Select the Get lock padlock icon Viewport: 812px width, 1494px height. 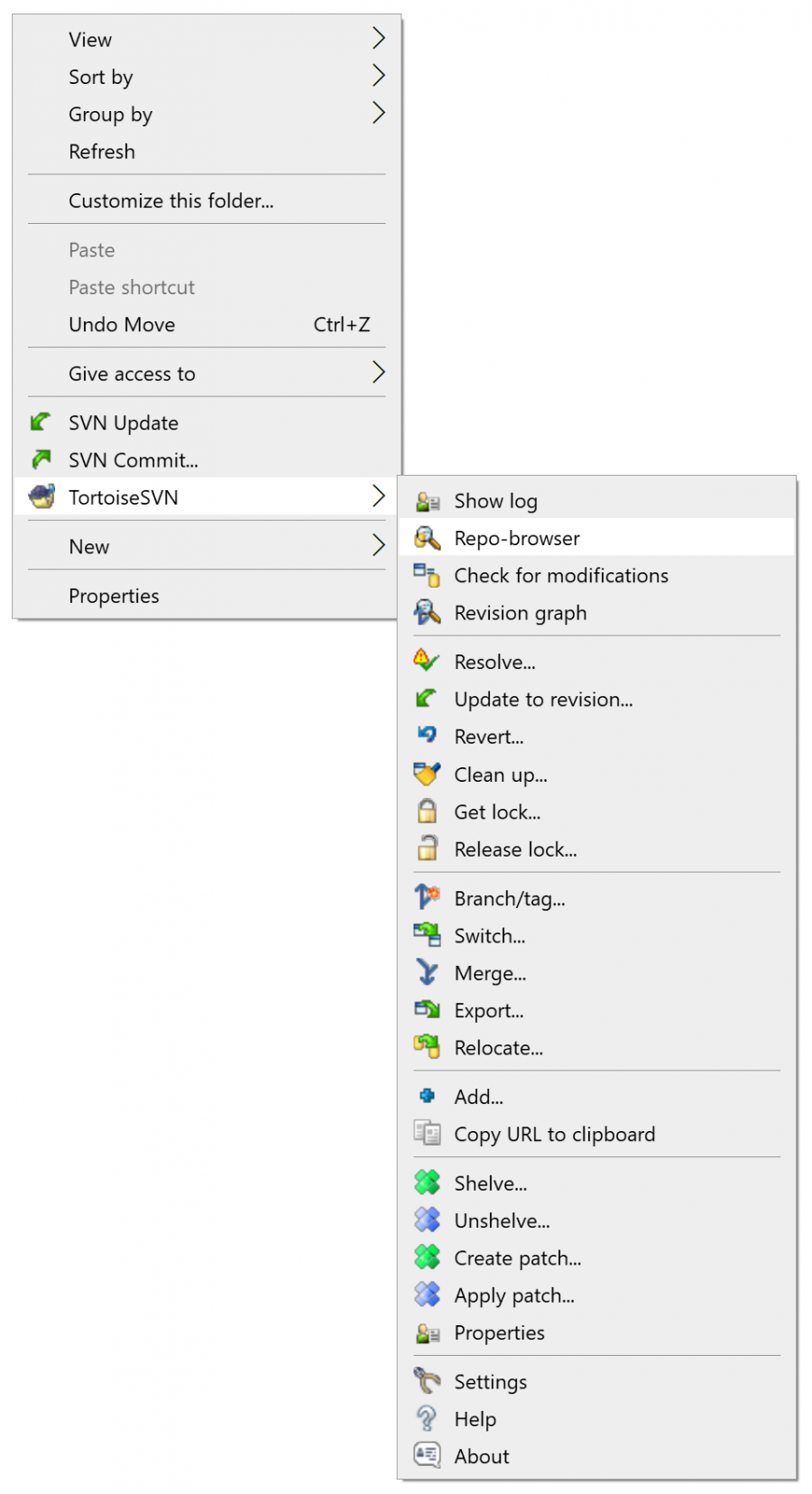(x=426, y=812)
